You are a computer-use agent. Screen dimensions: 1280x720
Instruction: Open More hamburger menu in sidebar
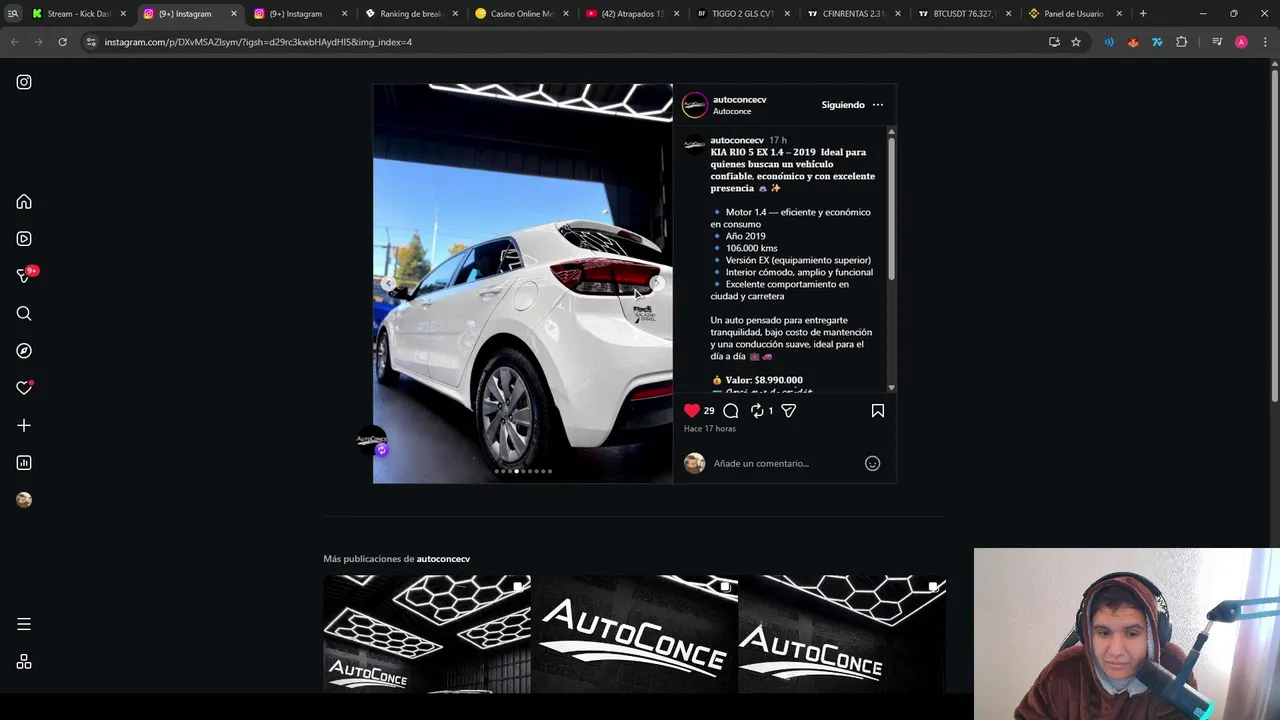[24, 624]
